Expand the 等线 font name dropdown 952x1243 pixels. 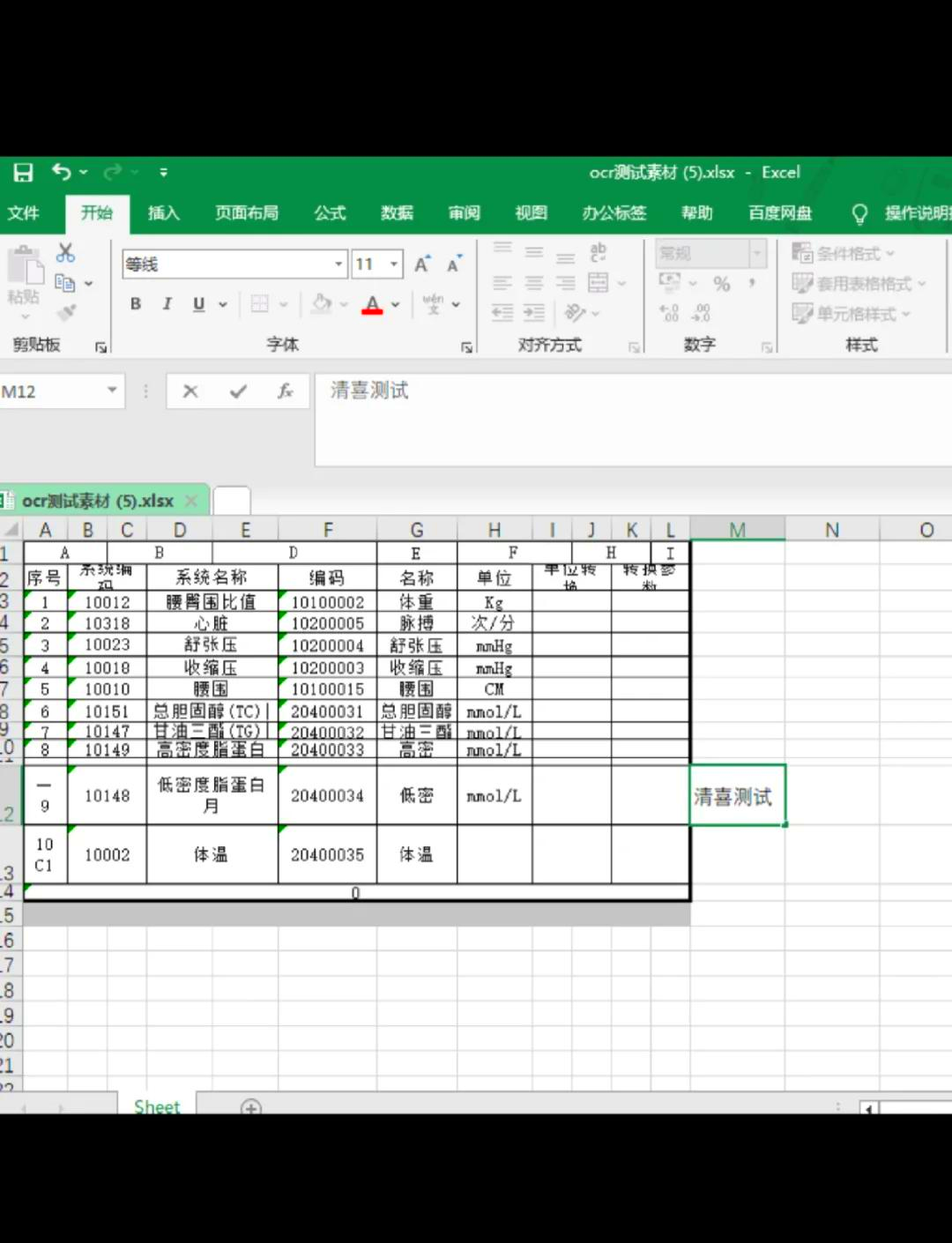[x=338, y=264]
